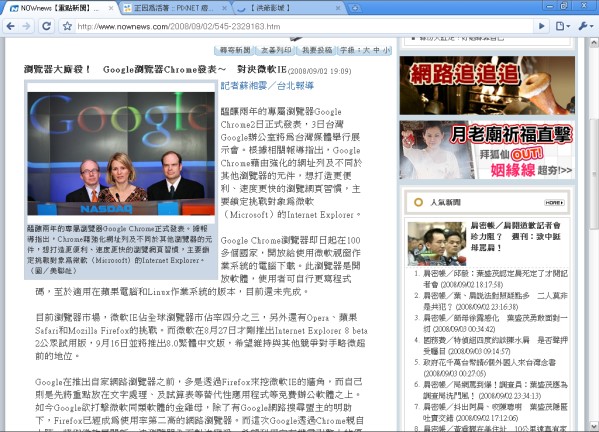Switch to the NOWnews 重點新聞 tab

[x=61, y=8]
